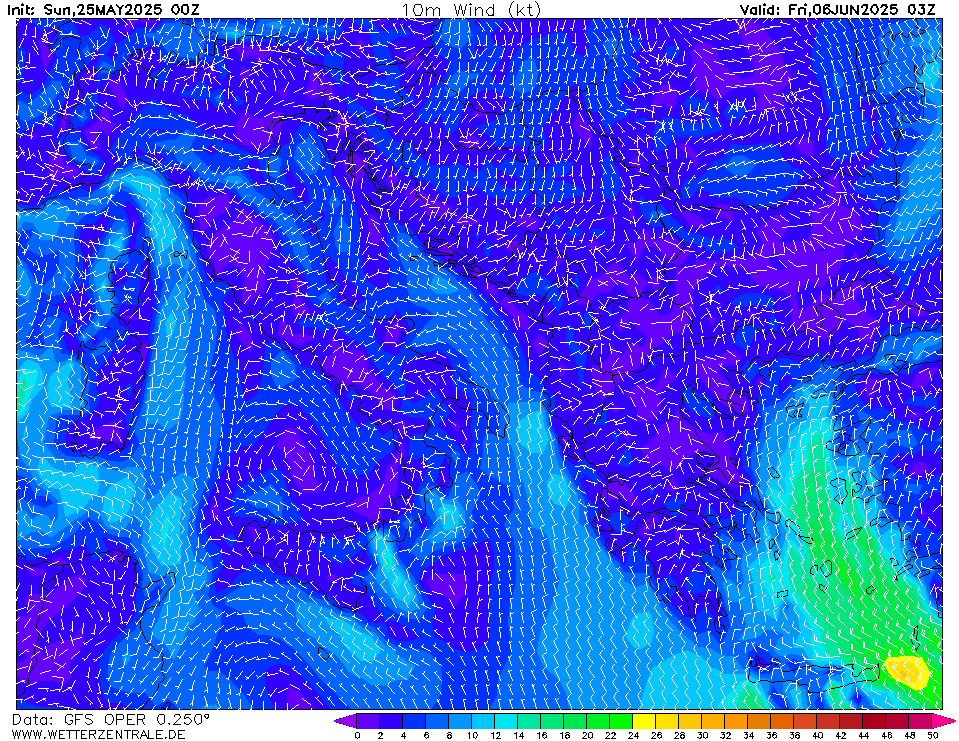Click the '40' legend scale label
959x741 pixels.
[x=818, y=735]
